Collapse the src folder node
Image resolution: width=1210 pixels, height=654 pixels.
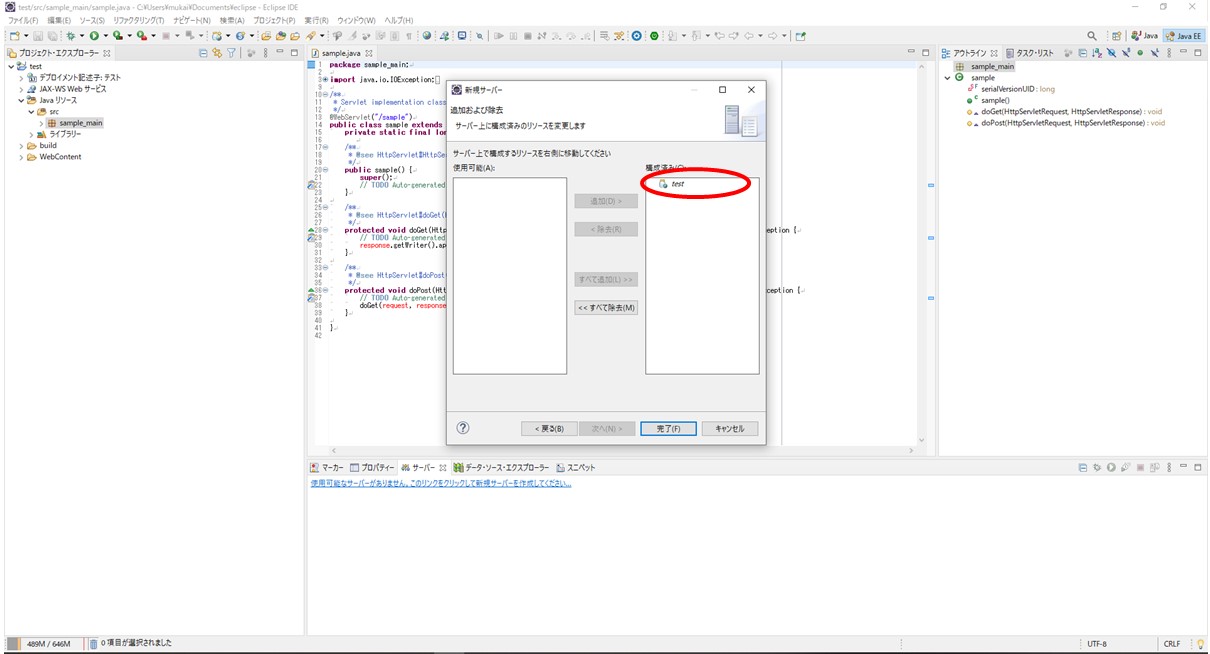31,112
